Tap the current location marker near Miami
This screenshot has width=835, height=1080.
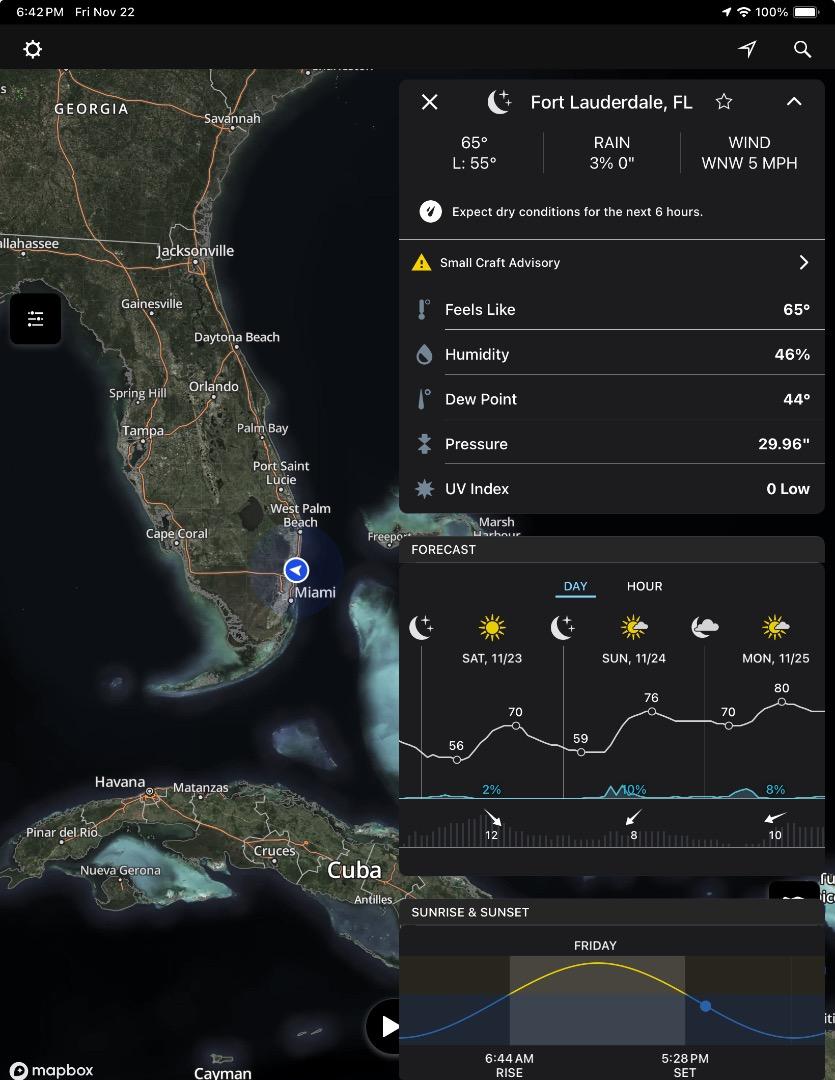click(296, 570)
